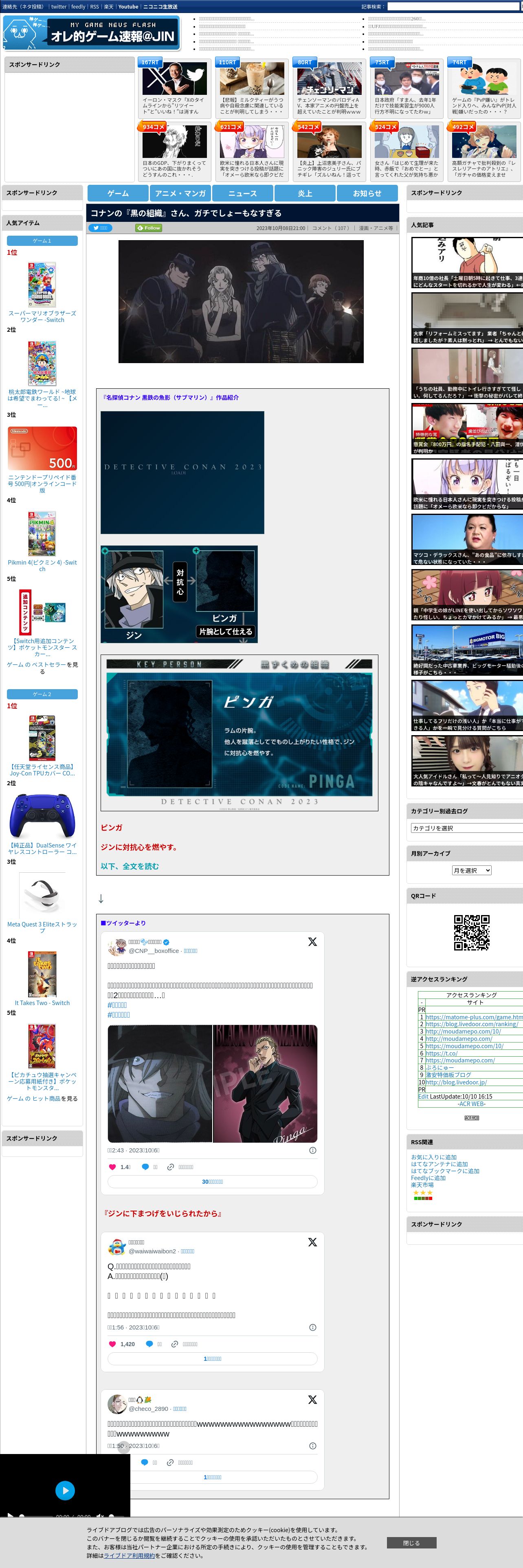Click the ゲーム1 ranking header
This screenshot has height=1568, width=523.
tap(42, 241)
